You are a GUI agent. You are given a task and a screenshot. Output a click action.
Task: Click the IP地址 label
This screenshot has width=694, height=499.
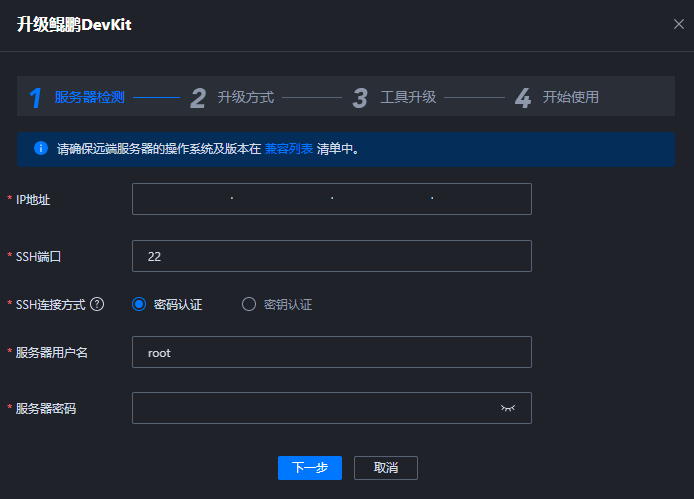tap(33, 200)
